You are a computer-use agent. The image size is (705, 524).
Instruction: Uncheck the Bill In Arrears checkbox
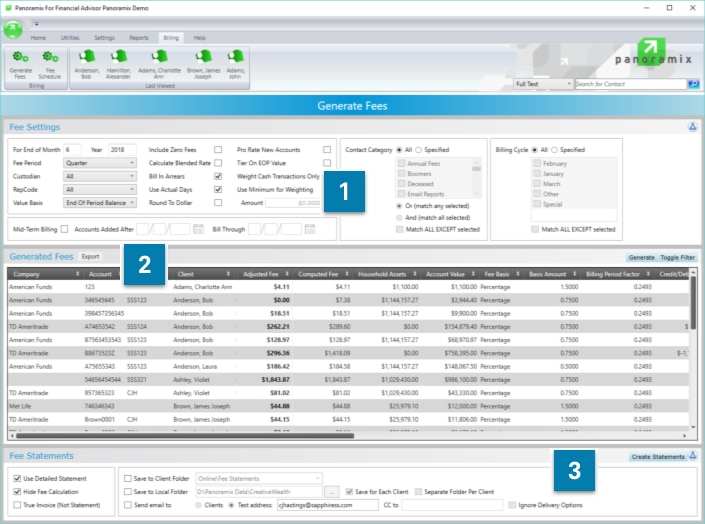(x=218, y=176)
